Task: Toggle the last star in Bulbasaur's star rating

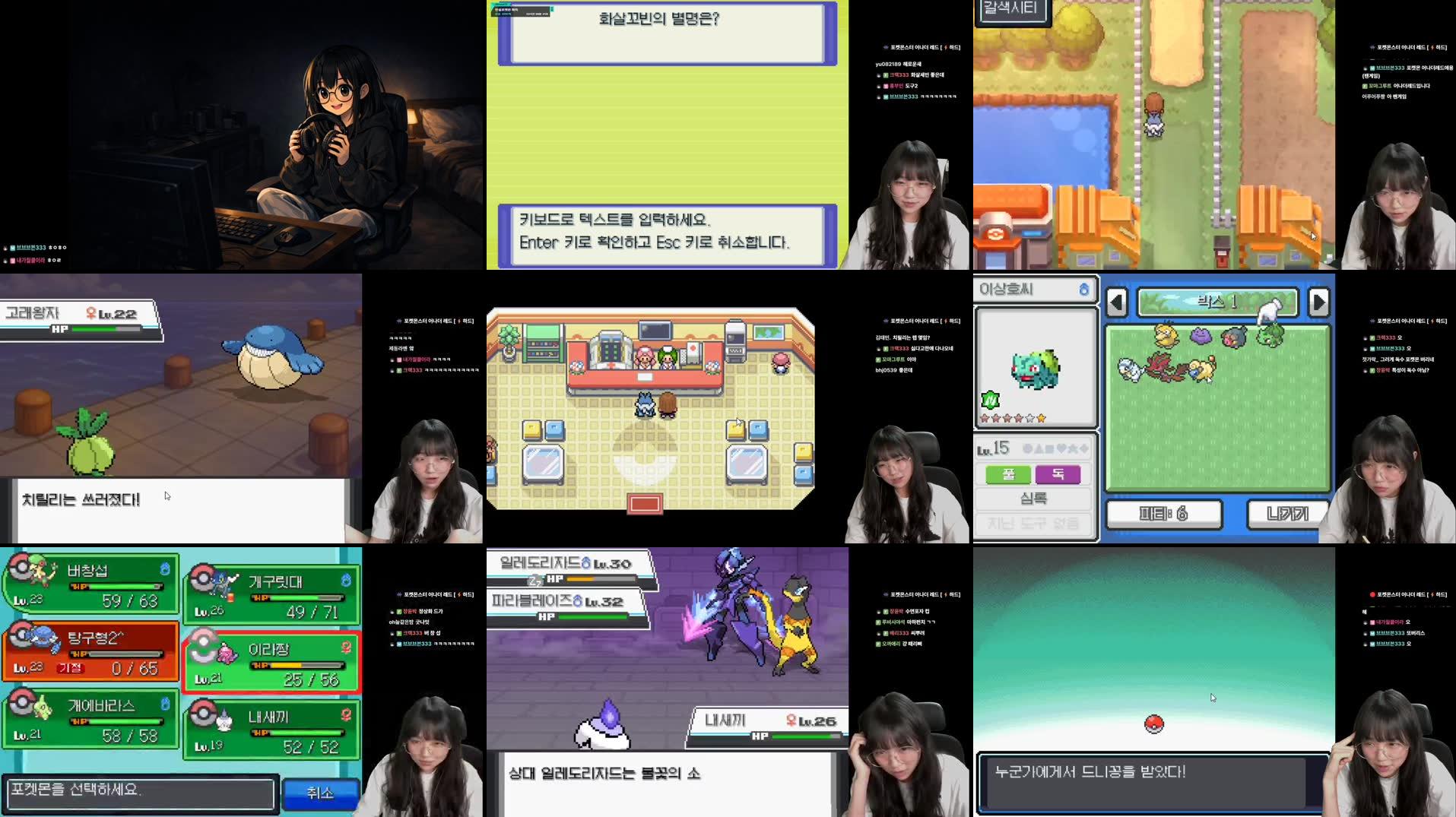Action: (1041, 418)
